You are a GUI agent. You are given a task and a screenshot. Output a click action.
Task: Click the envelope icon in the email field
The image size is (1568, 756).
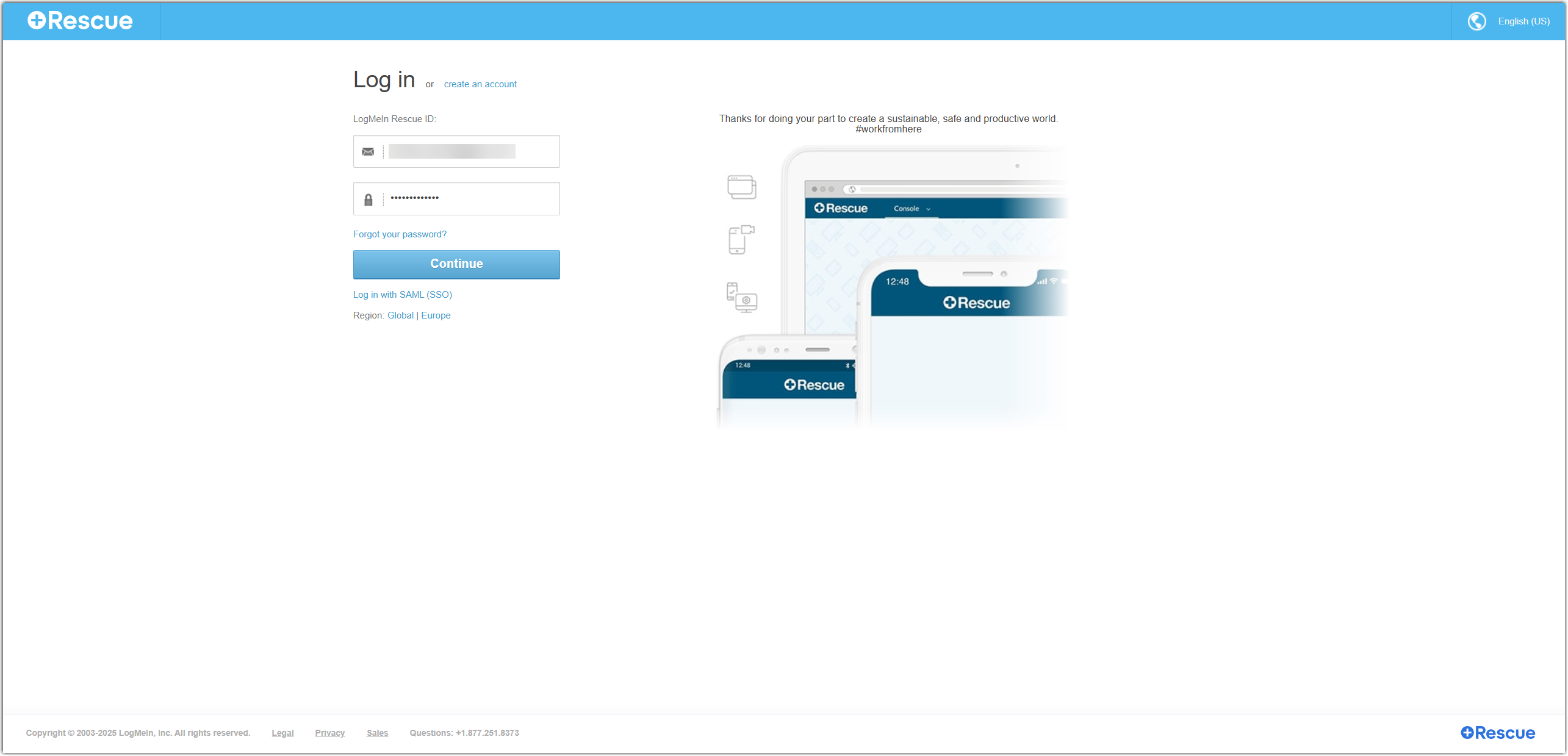pyautogui.click(x=368, y=151)
